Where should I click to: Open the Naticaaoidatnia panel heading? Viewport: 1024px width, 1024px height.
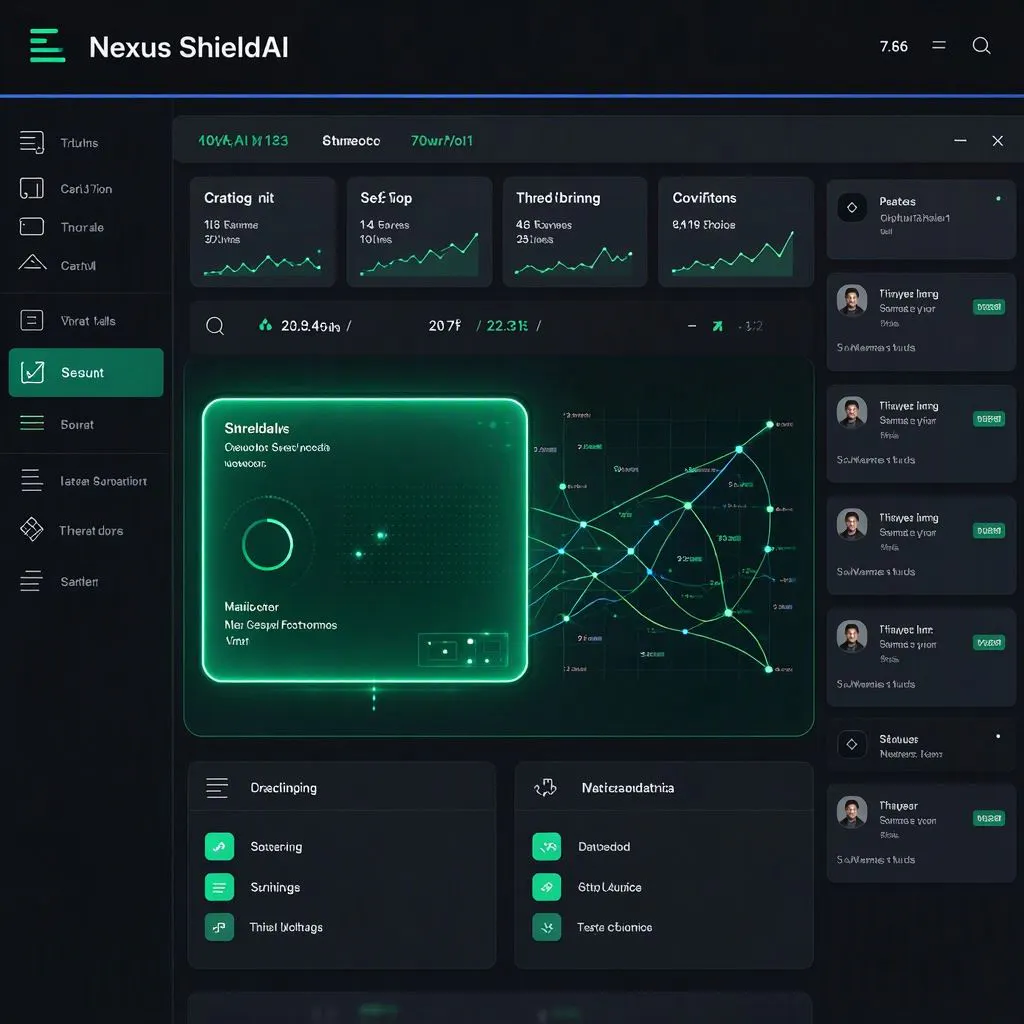[x=628, y=788]
